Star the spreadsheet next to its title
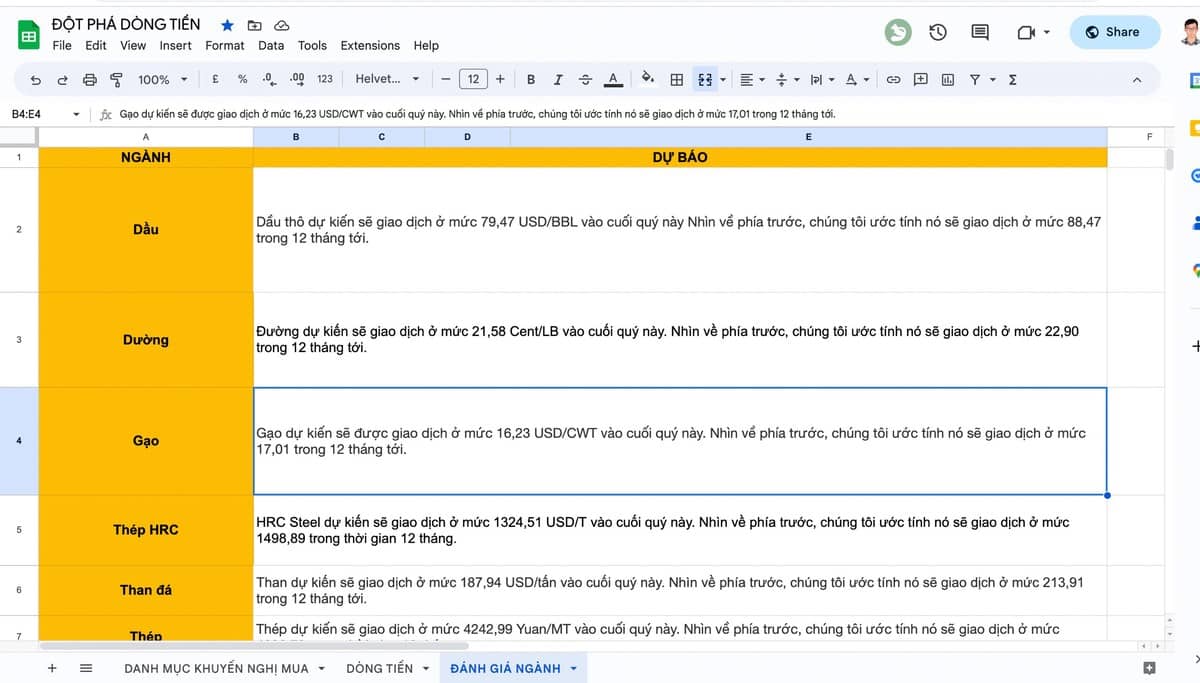Image resolution: width=1200 pixels, height=683 pixels. (x=225, y=24)
